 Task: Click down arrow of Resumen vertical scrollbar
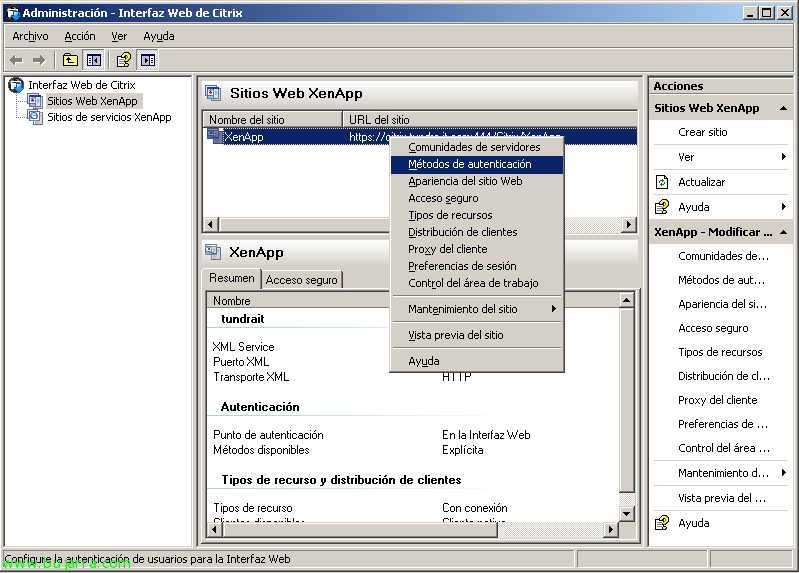(626, 513)
